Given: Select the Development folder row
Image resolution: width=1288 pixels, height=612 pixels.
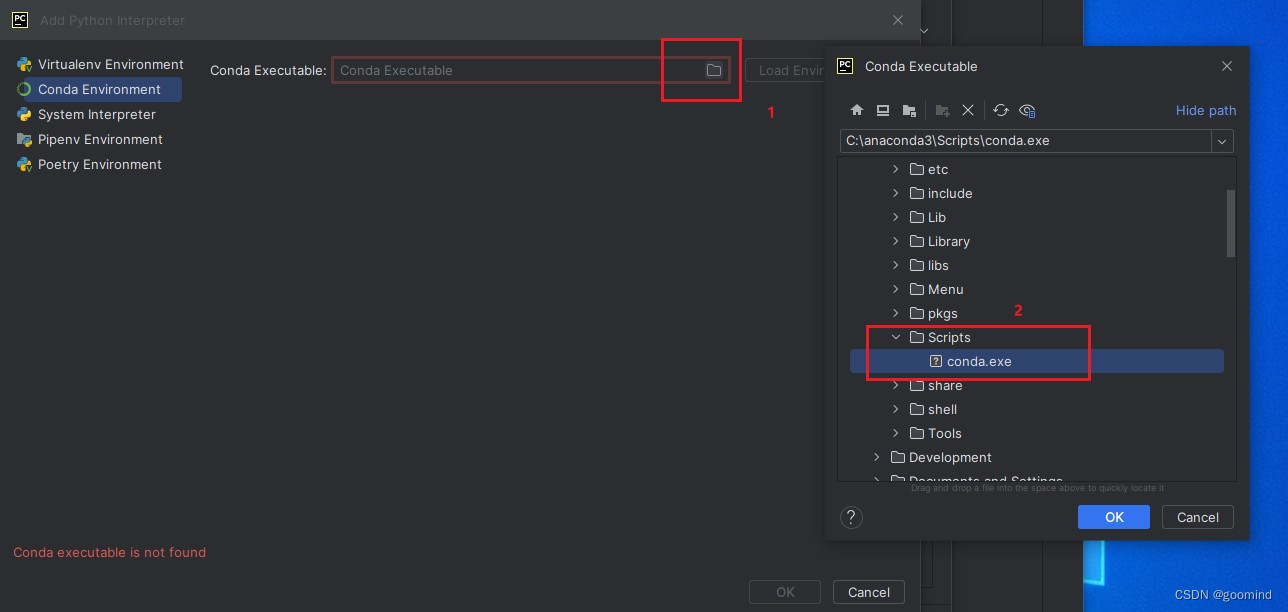Looking at the screenshot, I should click(x=1037, y=457).
